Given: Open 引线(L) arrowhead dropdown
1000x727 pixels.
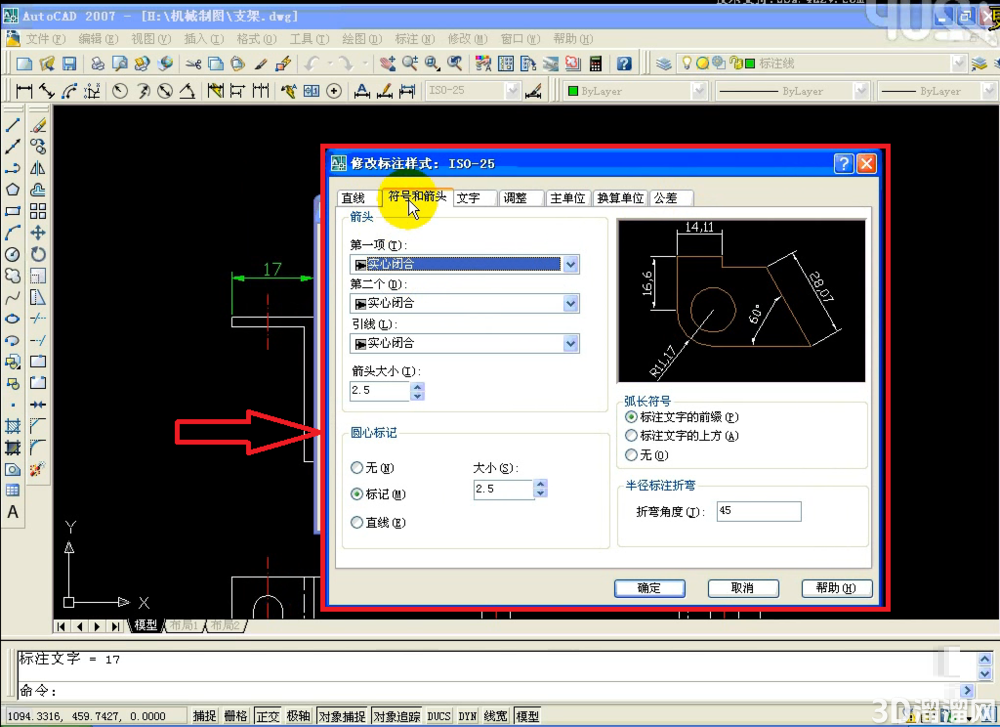Looking at the screenshot, I should 571,344.
